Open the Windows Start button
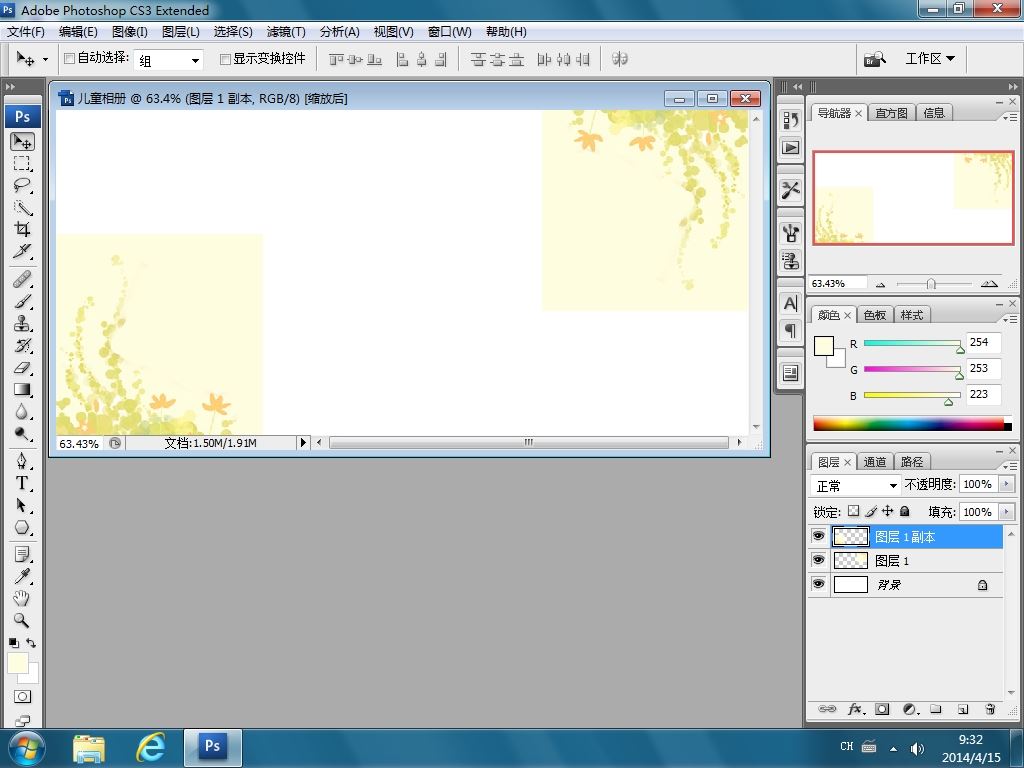This screenshot has height=768, width=1024. [27, 748]
